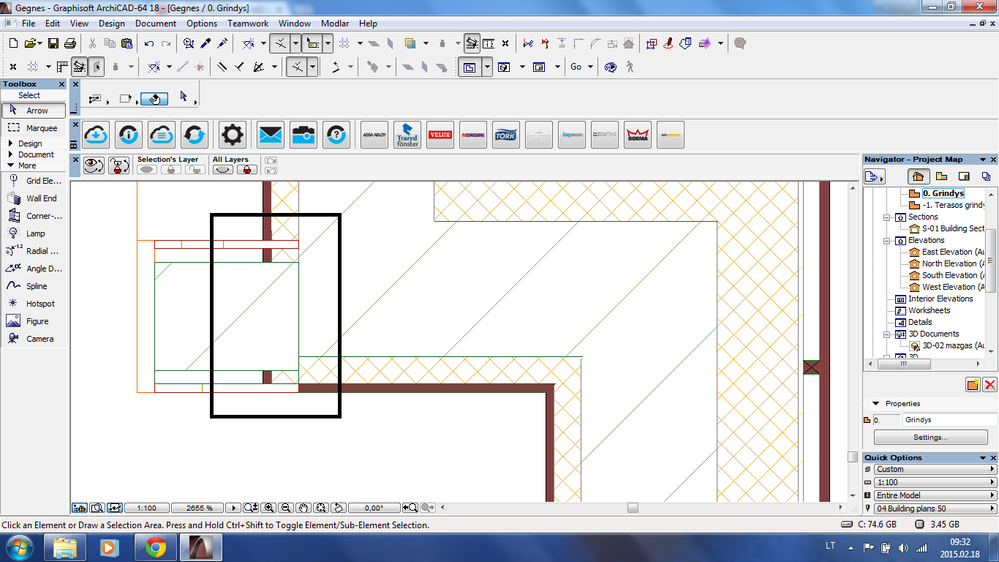Toggle visibility eye of Selection's Layer

(148, 170)
